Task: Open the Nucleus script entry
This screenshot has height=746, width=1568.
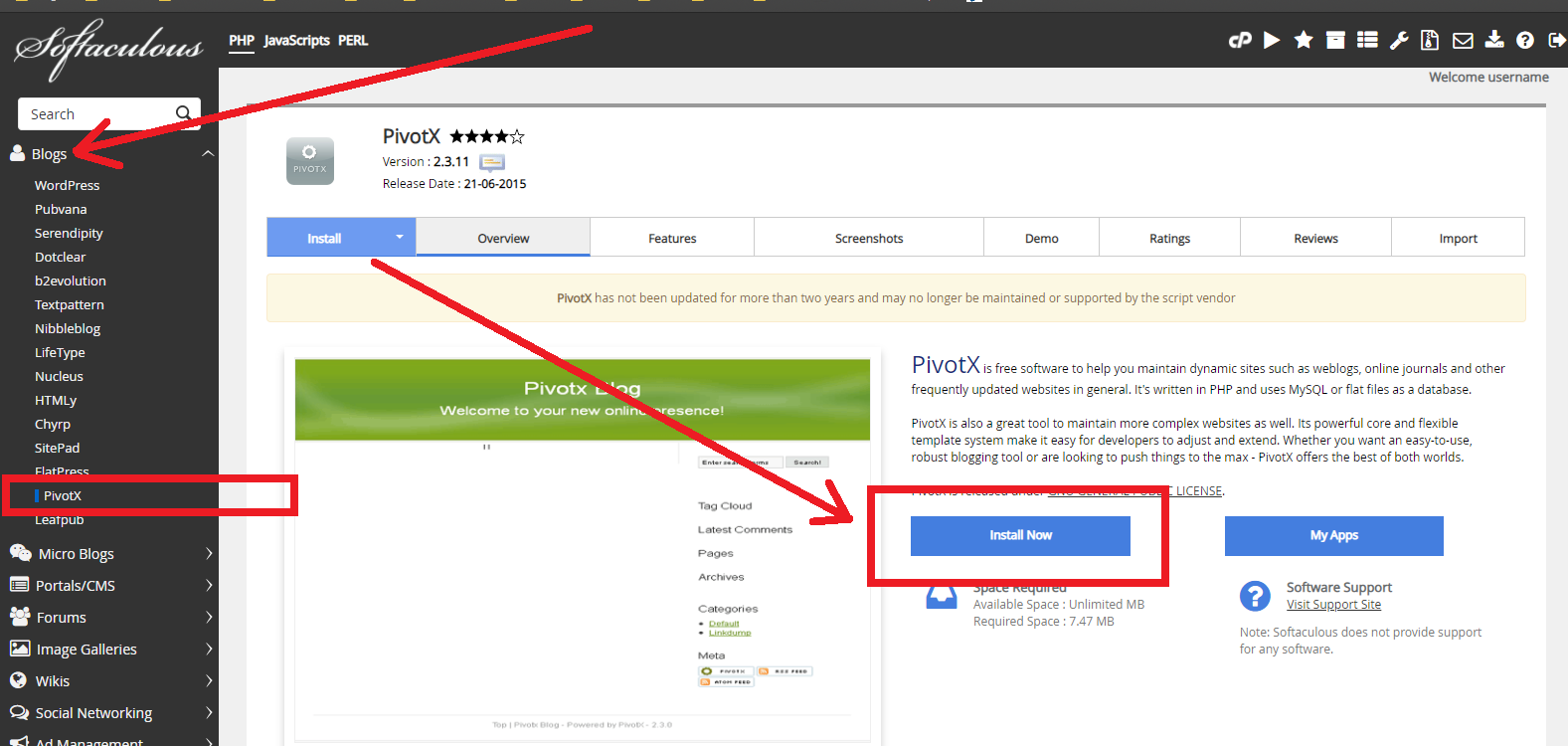Action: (59, 376)
